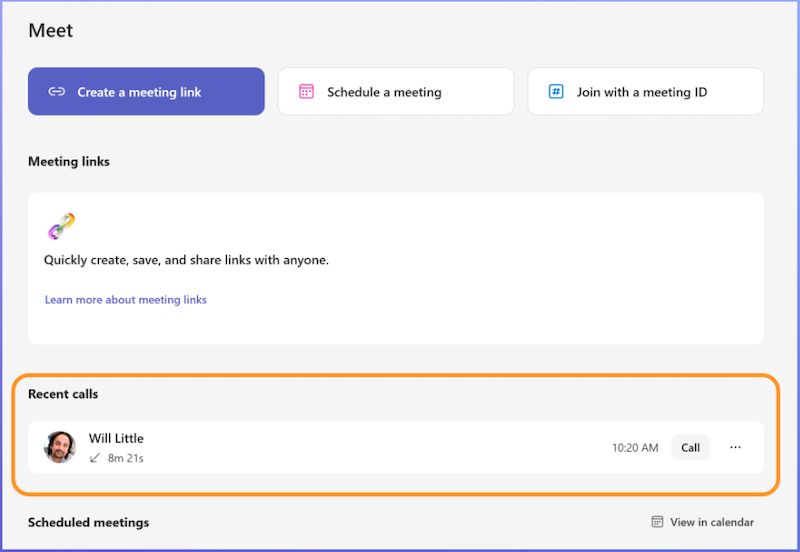Click calendar icon beside View in calendar
The width and height of the screenshot is (800, 552).
[657, 522]
